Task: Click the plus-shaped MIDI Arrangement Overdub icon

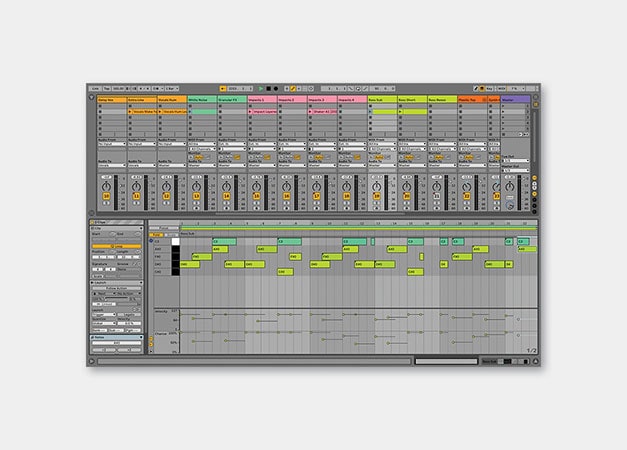Action: pos(287,88)
